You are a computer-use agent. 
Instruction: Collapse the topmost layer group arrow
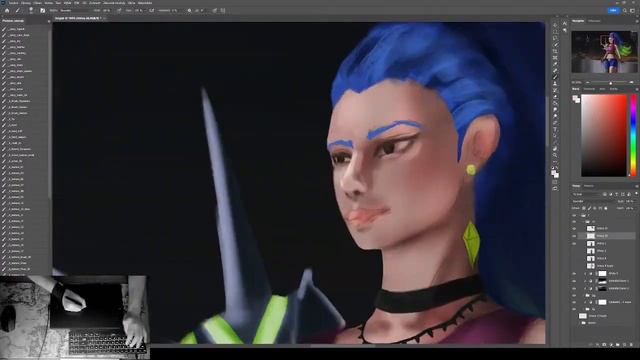[580, 216]
